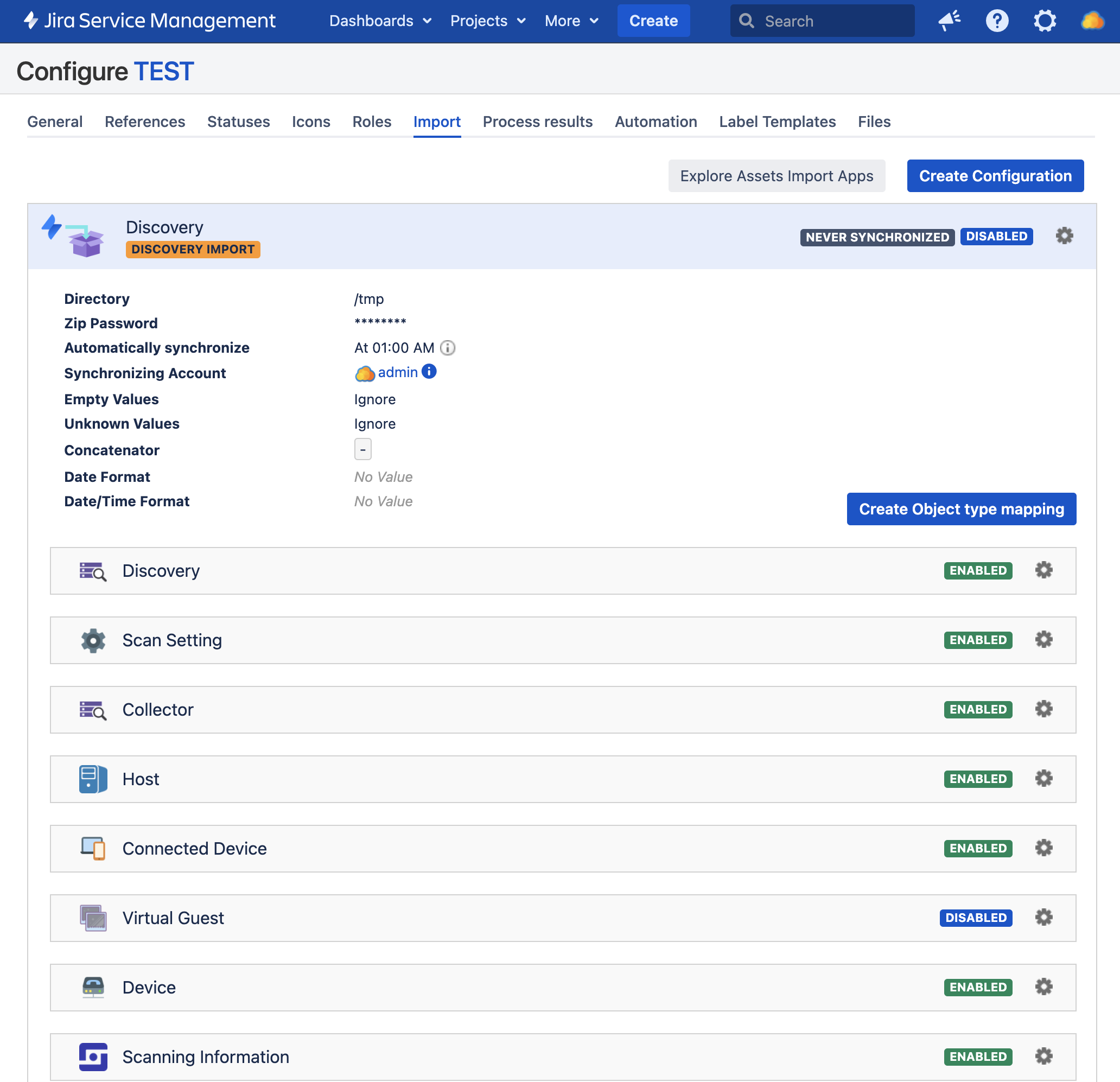This screenshot has width=1120, height=1082.
Task: Click Explore Assets Import Apps button
Action: pos(777,176)
